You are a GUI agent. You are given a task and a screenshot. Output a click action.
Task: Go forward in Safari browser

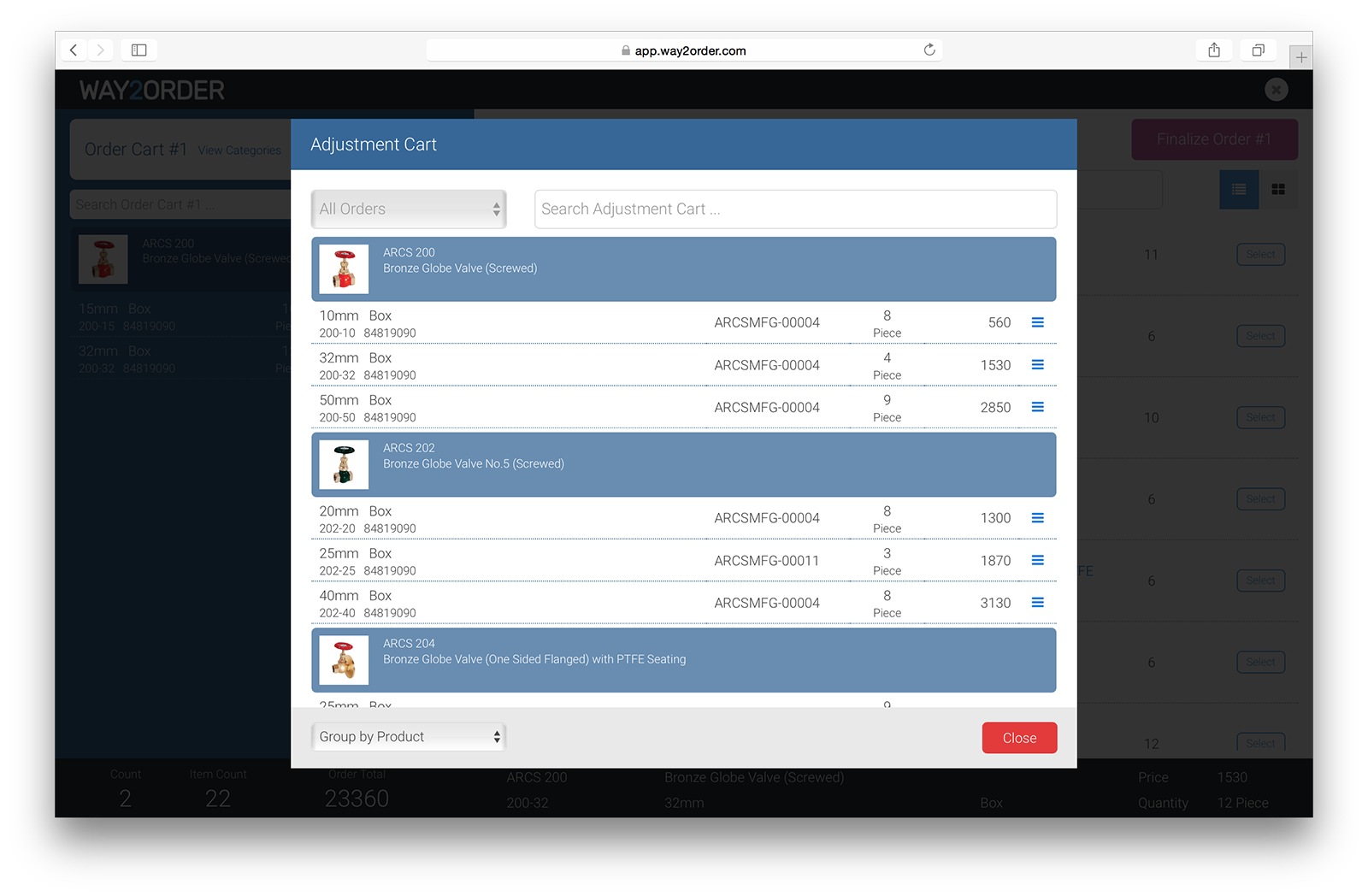coord(100,50)
